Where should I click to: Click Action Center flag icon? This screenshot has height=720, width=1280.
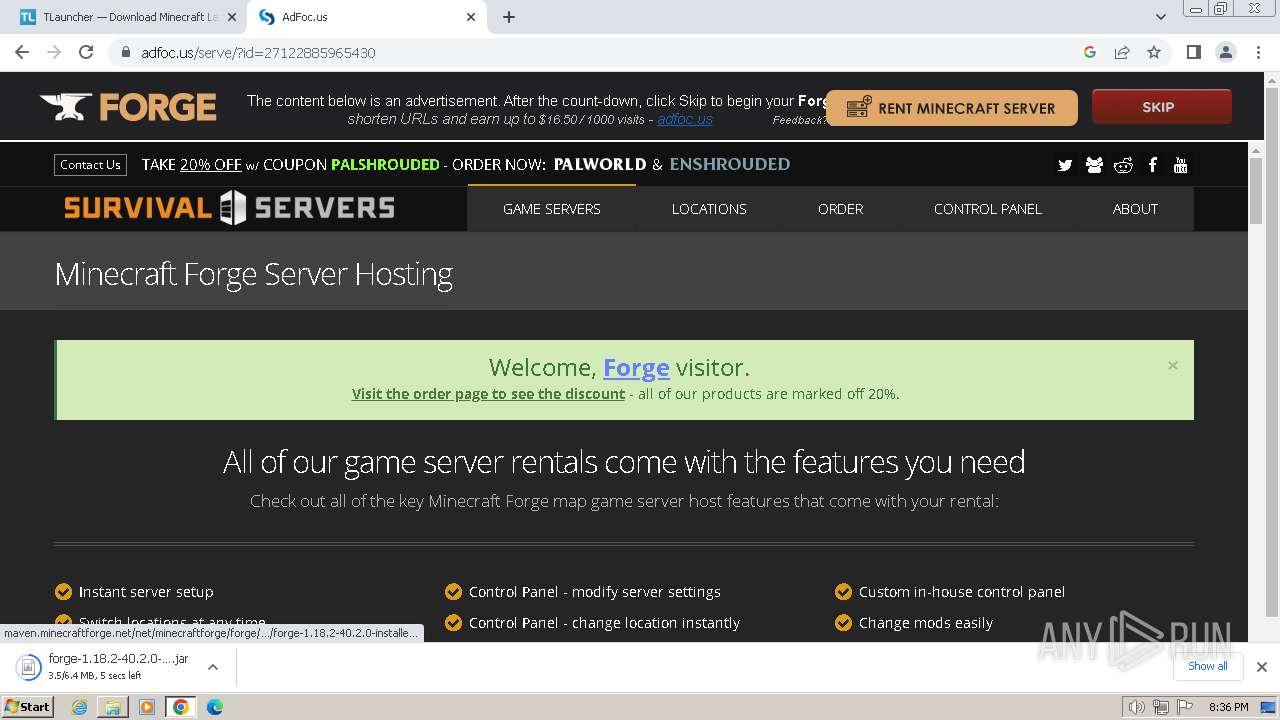pos(1183,707)
